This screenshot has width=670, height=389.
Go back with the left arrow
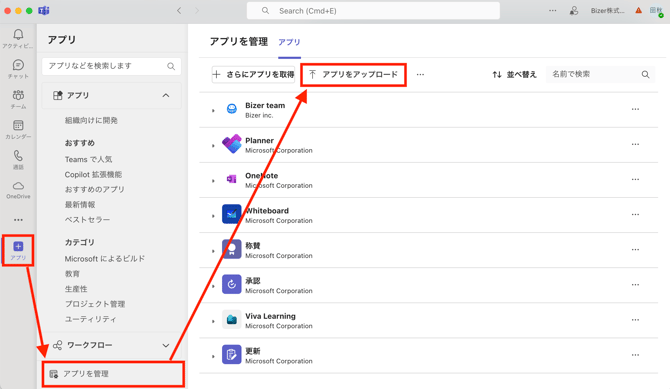point(179,11)
